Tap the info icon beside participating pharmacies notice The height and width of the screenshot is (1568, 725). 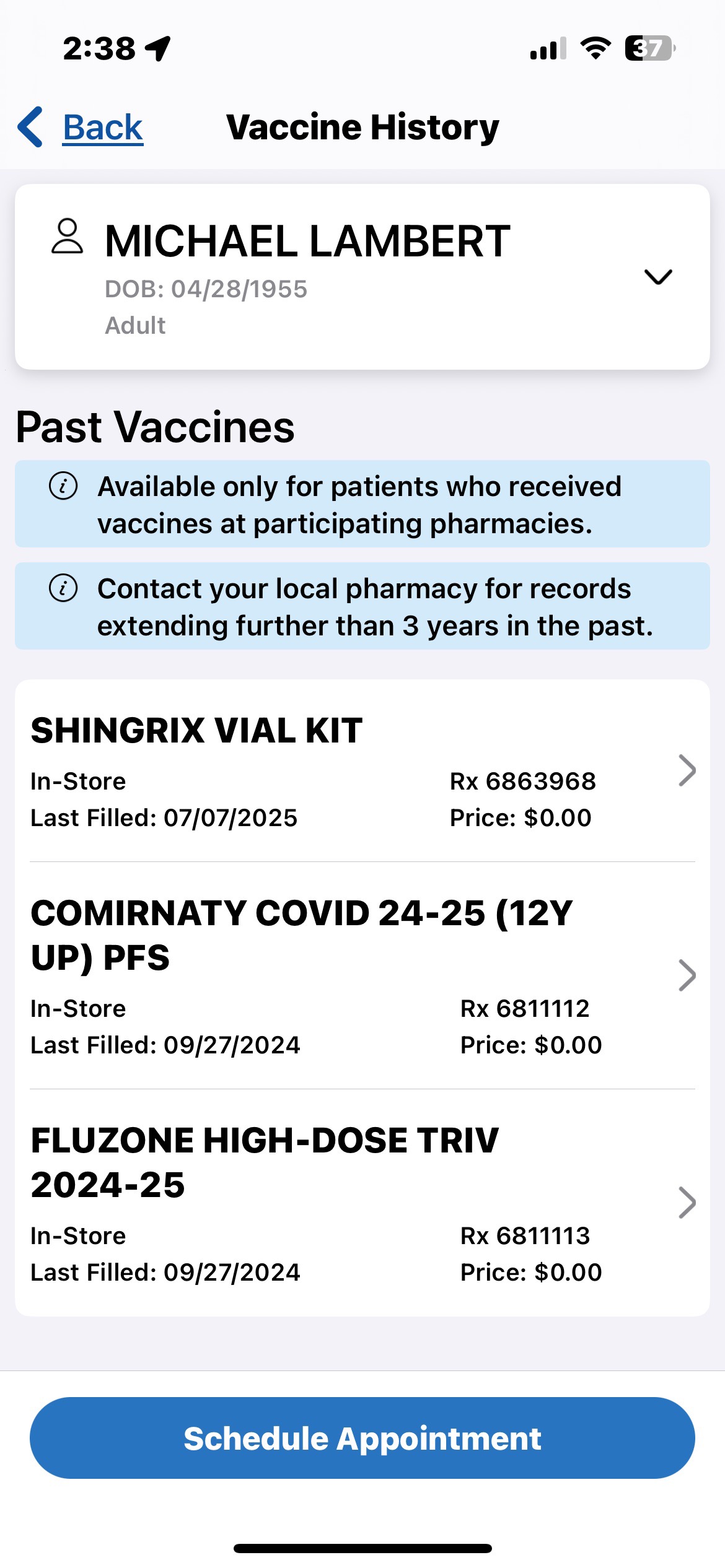pos(63,486)
